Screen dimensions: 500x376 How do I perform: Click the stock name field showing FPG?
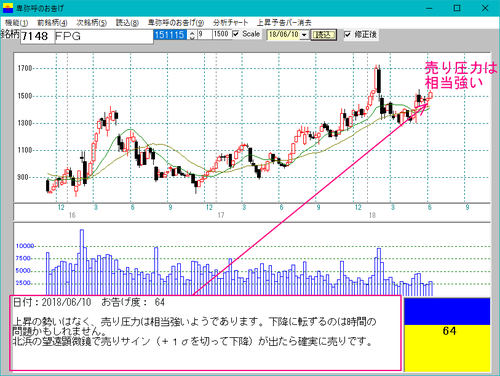coord(103,36)
